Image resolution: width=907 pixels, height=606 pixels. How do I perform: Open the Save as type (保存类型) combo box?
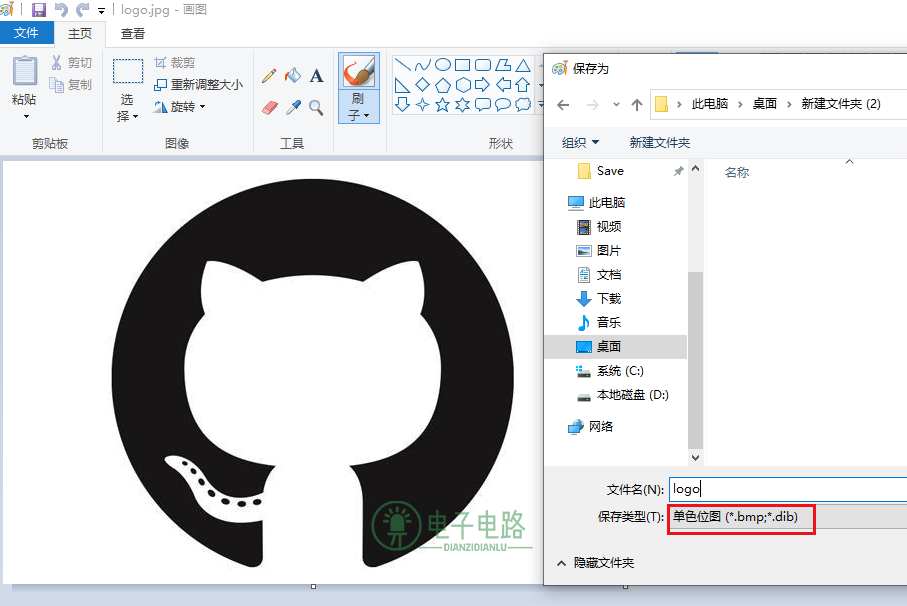tap(788, 516)
